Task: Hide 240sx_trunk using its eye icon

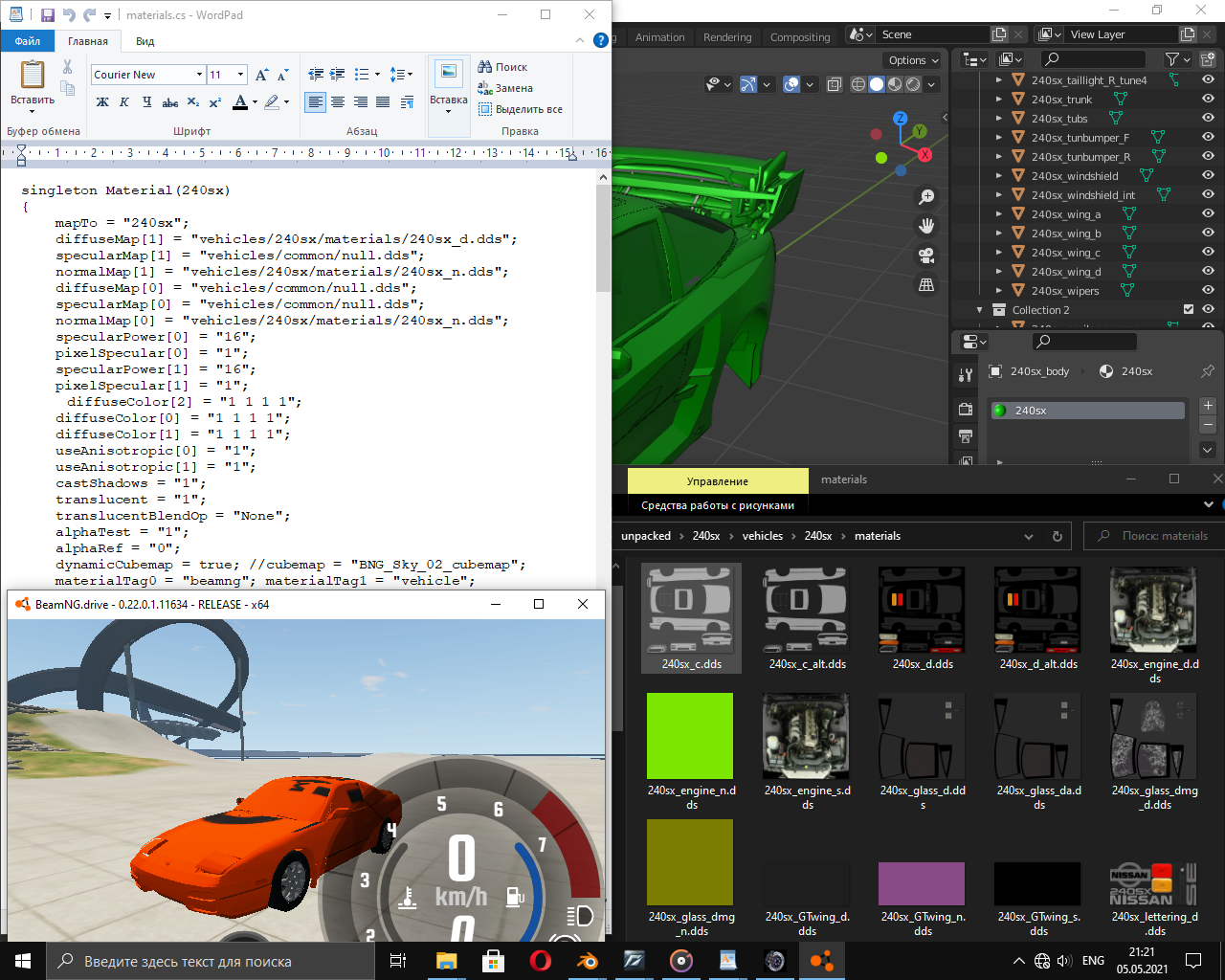Action: point(1208,100)
